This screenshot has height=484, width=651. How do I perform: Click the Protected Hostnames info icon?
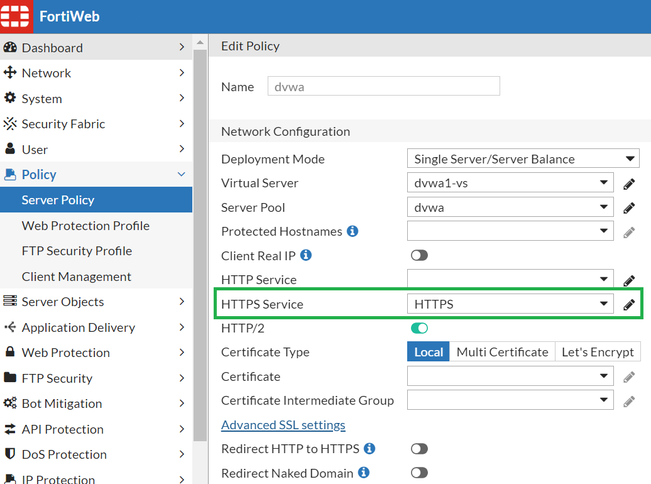(x=352, y=232)
